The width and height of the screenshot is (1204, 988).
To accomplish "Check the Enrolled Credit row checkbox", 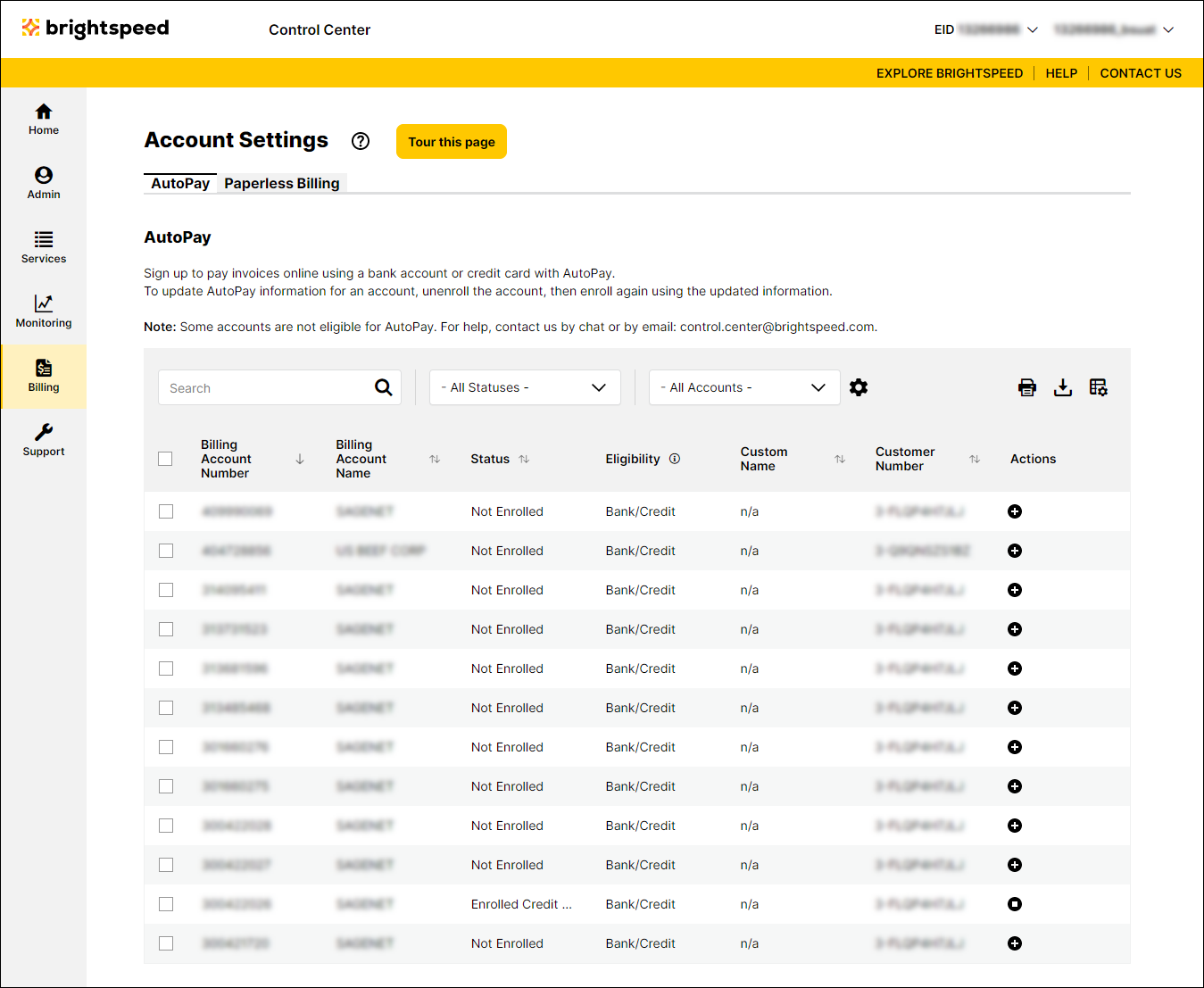I will click(x=166, y=904).
